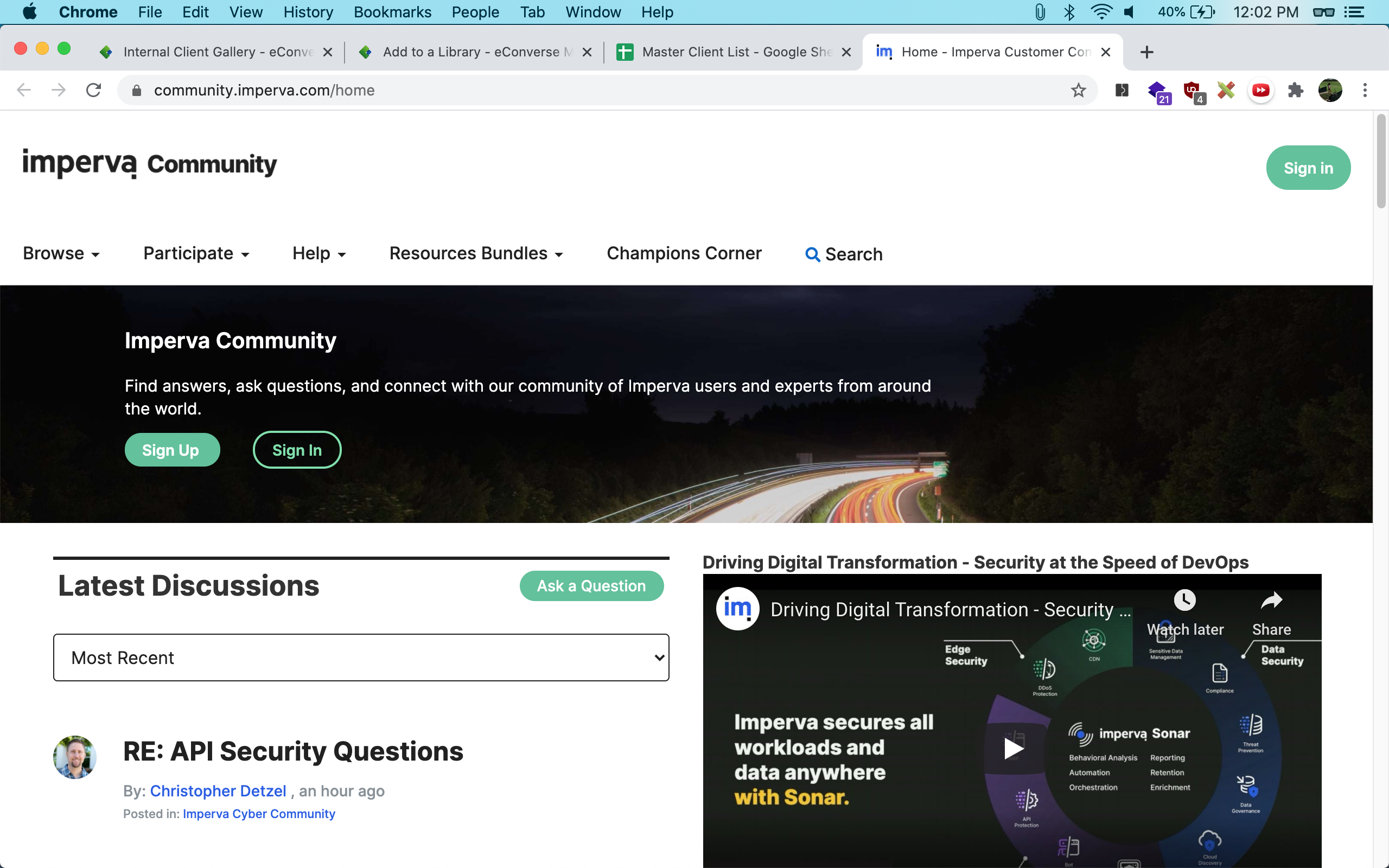Click the search magnifier icon in navigation
Viewport: 1389px width, 868px height.
point(812,254)
